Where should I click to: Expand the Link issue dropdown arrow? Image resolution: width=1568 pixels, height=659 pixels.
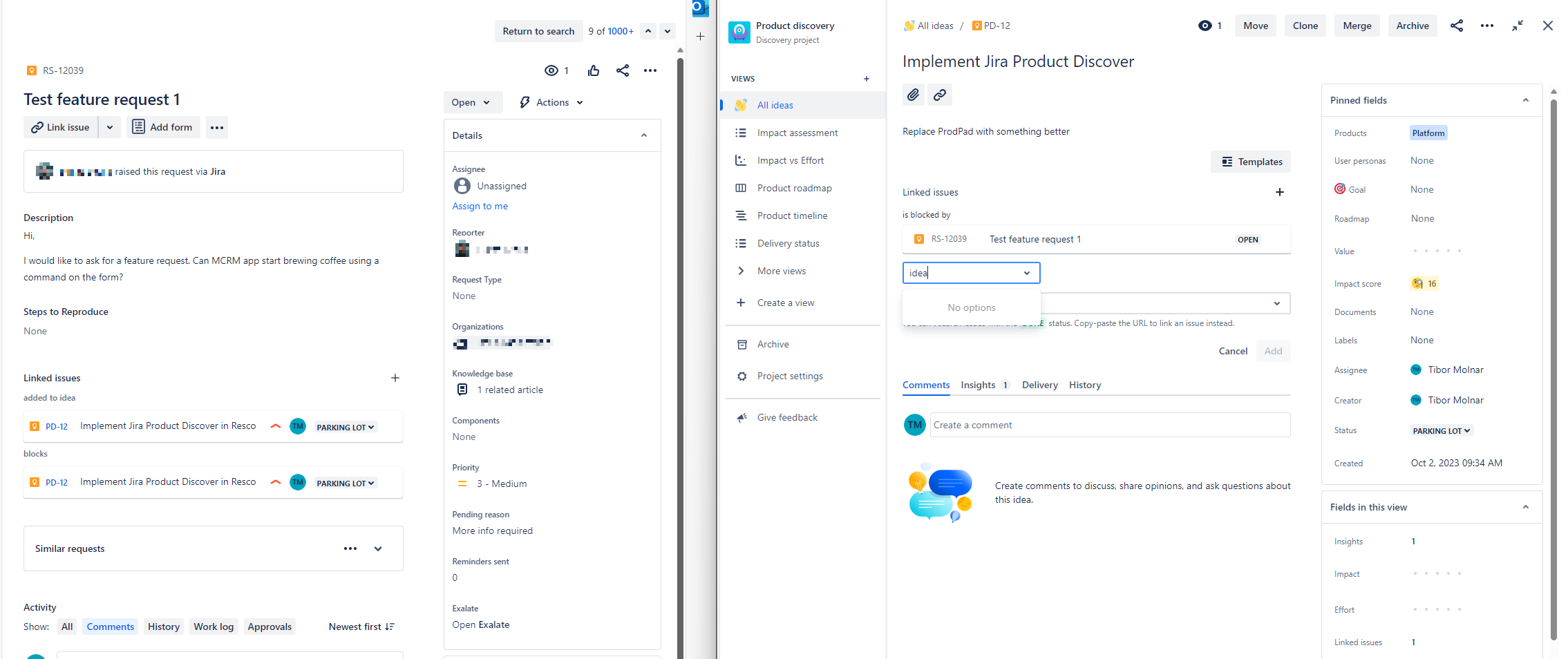point(110,127)
